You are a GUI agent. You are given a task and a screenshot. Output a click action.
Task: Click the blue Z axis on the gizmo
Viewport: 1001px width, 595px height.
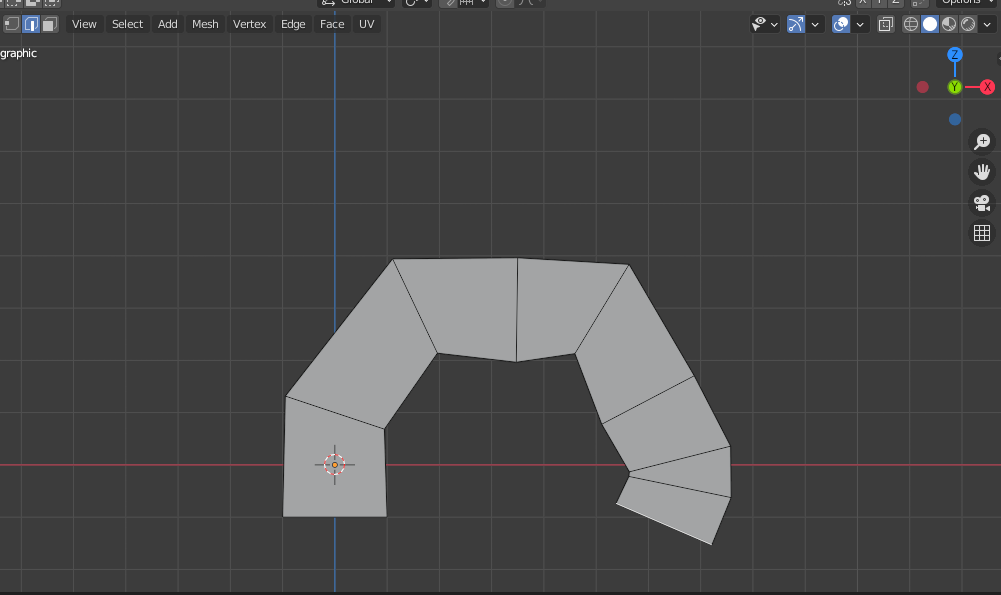pyautogui.click(x=954, y=55)
